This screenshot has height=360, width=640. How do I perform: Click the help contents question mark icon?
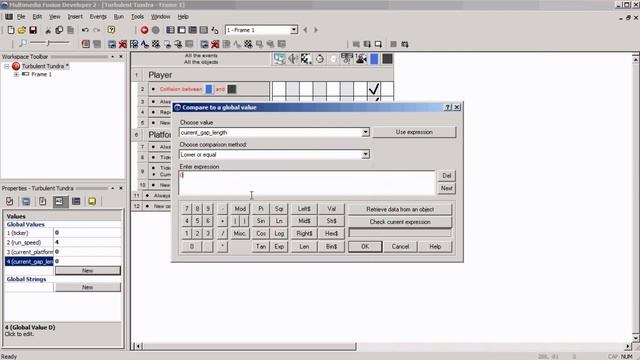111,30
